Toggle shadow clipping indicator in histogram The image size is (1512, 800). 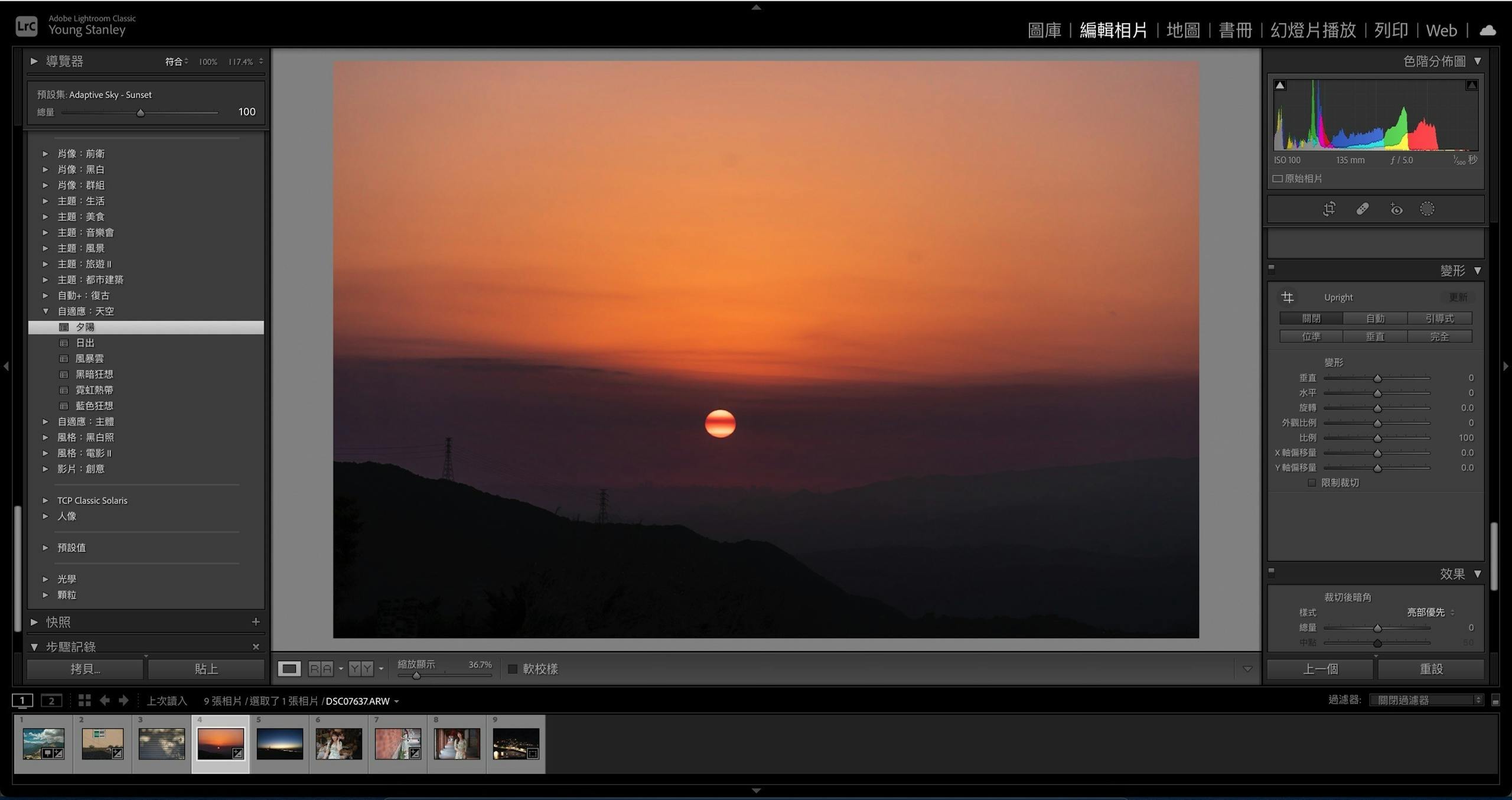pyautogui.click(x=1280, y=85)
